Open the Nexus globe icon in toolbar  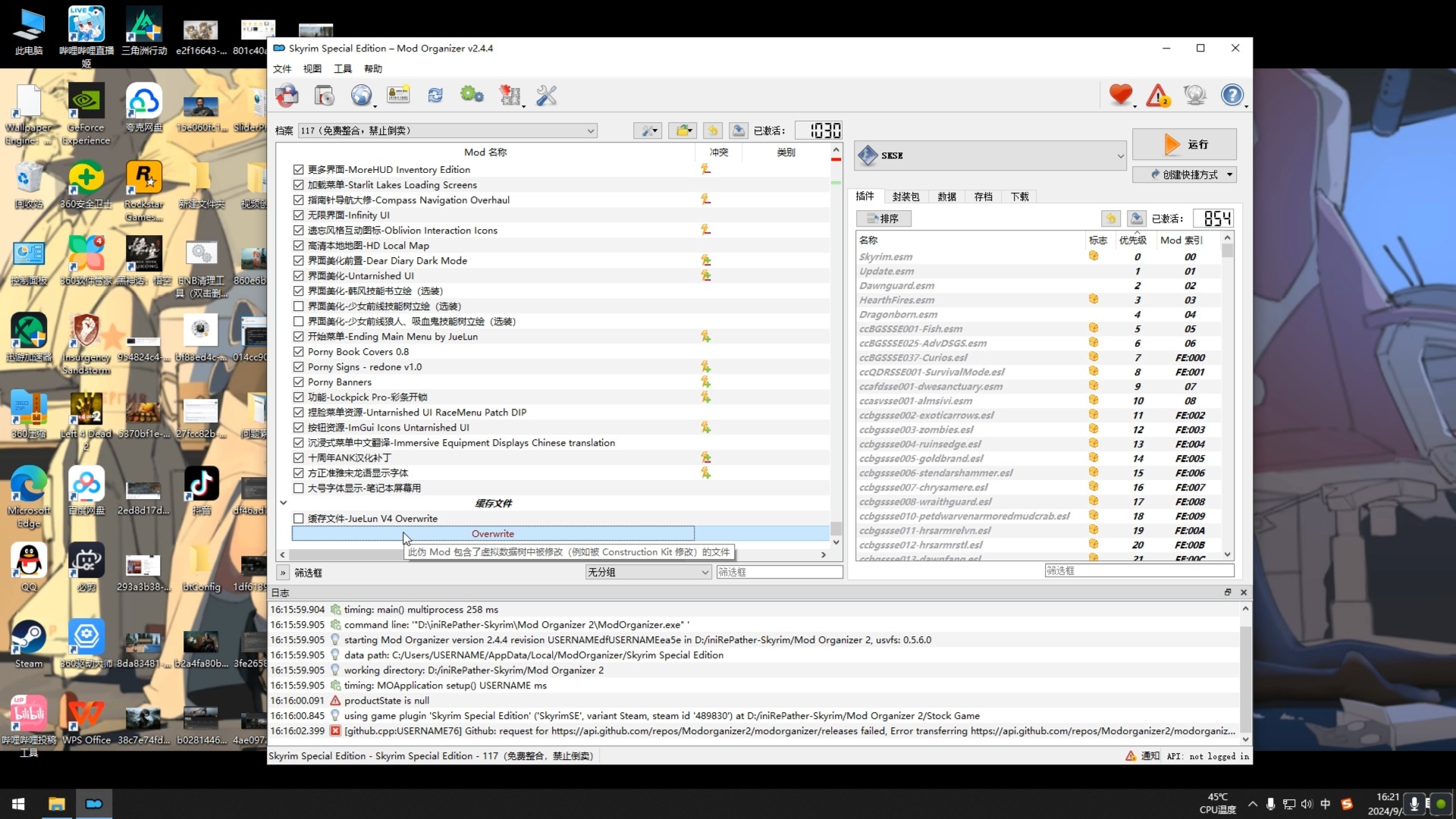(362, 96)
